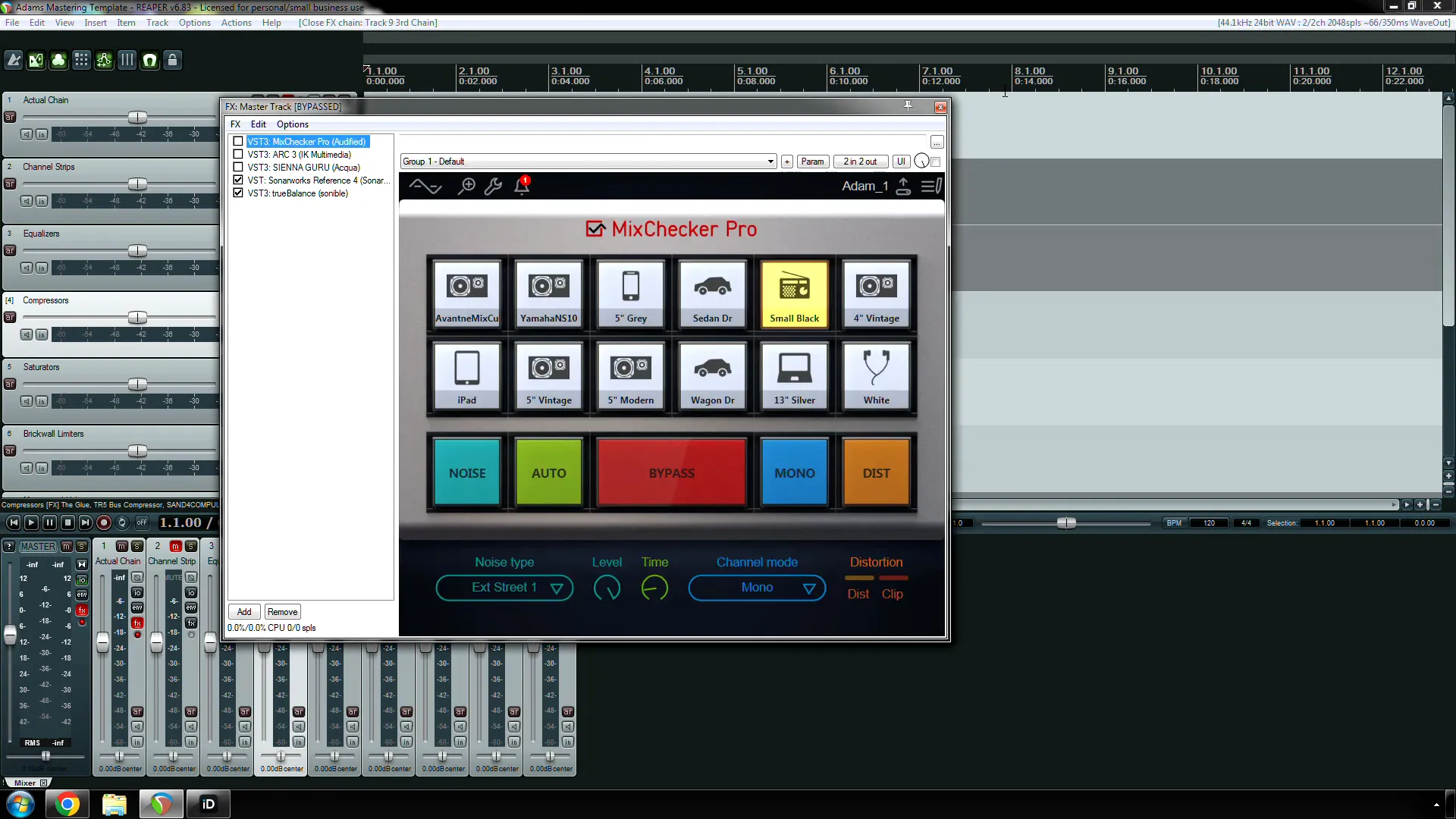Select the Sedan Dr speaker emulation
Image resolution: width=1456 pixels, height=819 pixels.
point(712,291)
